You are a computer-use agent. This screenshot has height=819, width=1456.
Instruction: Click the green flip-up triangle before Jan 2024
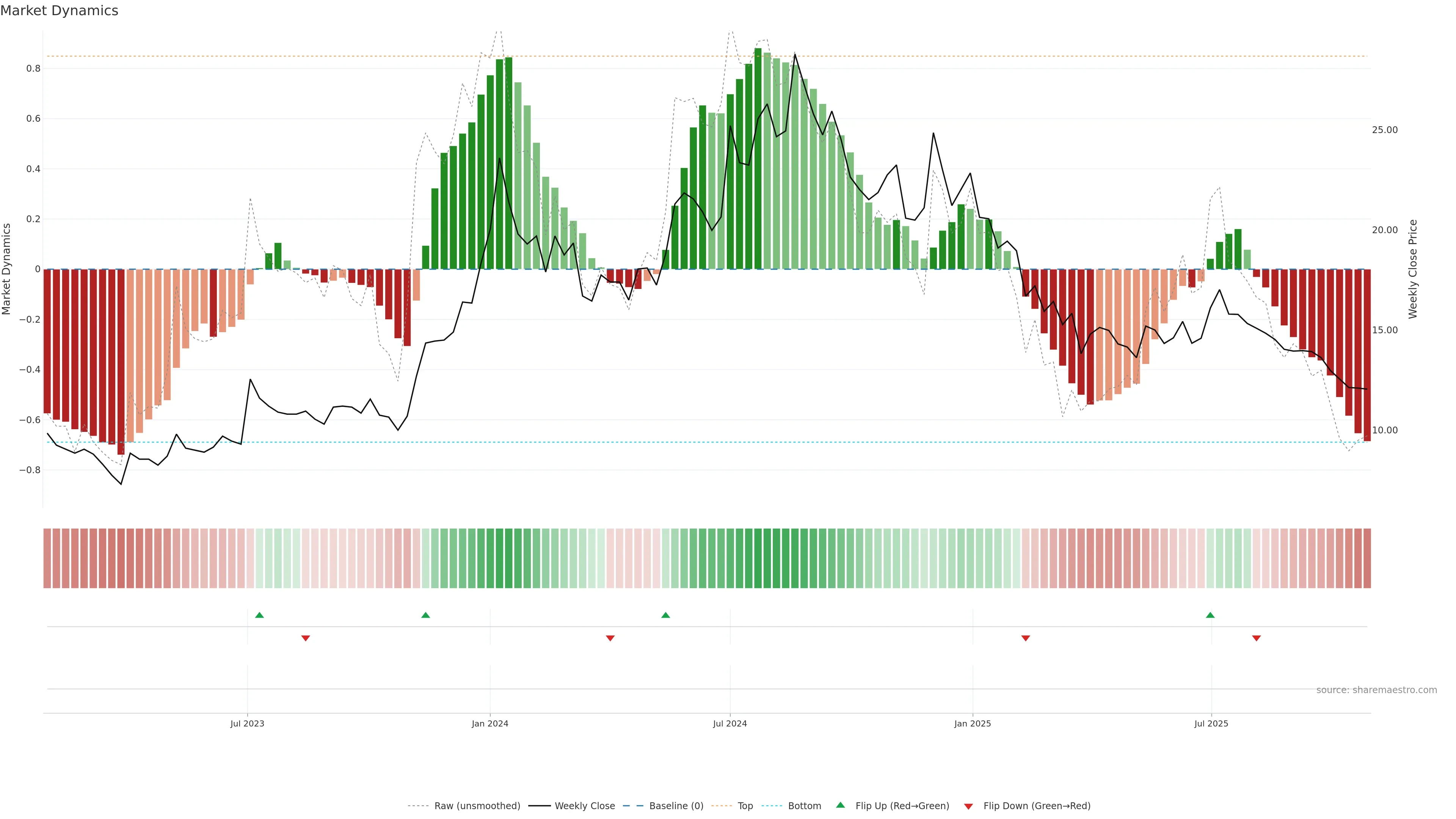[425, 615]
